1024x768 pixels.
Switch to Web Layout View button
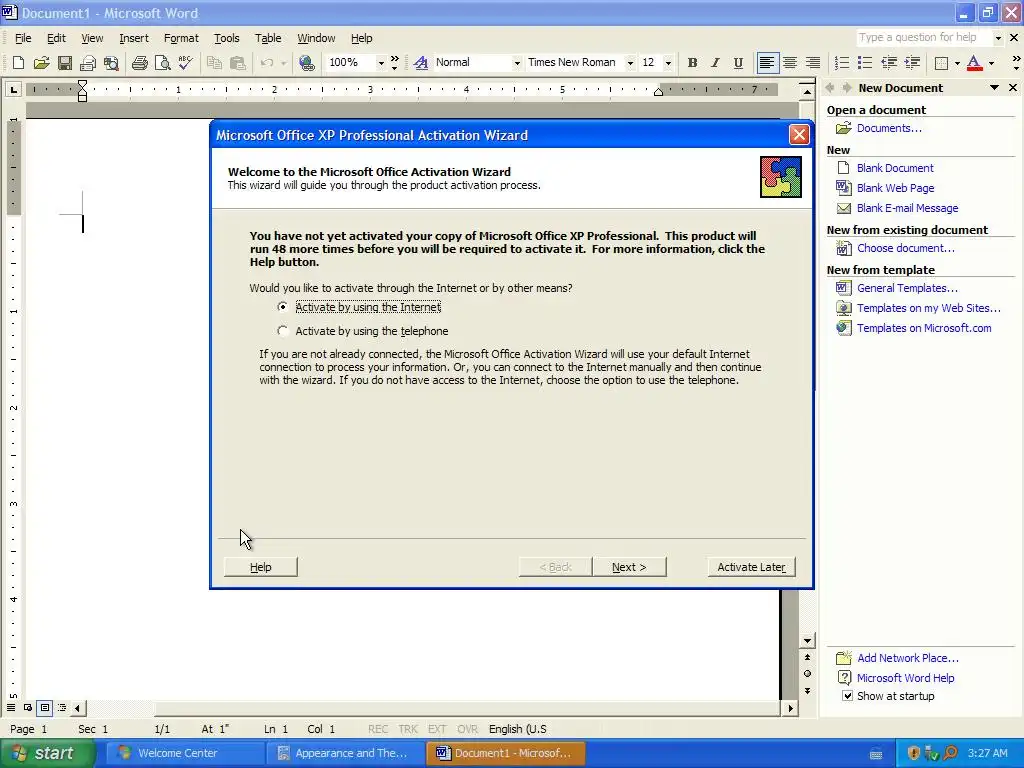(x=28, y=708)
